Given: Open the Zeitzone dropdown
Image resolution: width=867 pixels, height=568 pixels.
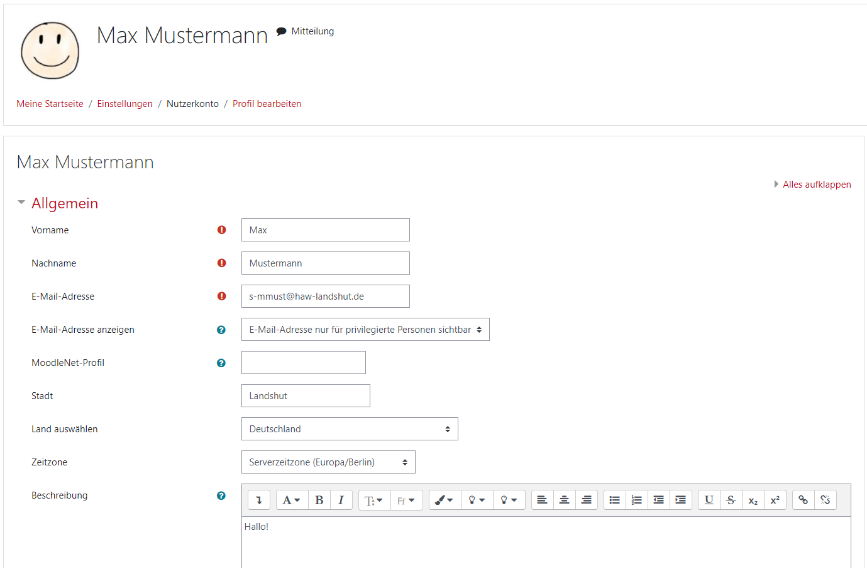Looking at the screenshot, I should (x=328, y=462).
